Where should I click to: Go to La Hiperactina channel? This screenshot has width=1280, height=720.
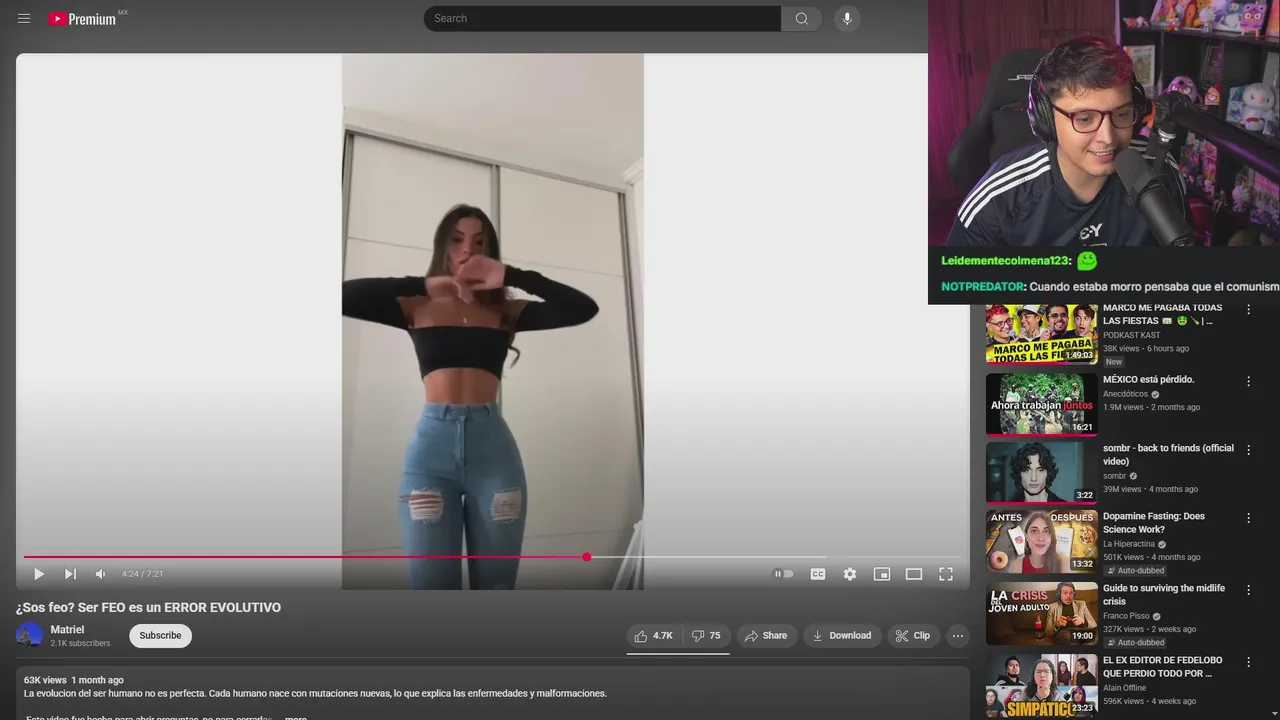[x=1129, y=544]
